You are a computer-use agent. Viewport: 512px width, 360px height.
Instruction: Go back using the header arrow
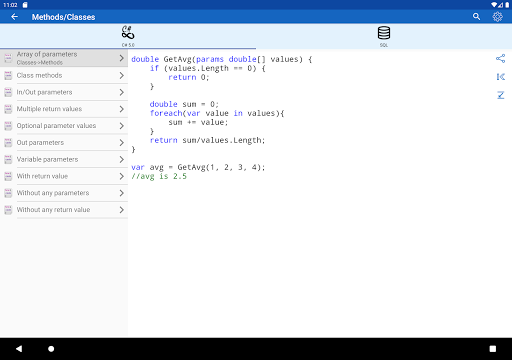[x=14, y=17]
